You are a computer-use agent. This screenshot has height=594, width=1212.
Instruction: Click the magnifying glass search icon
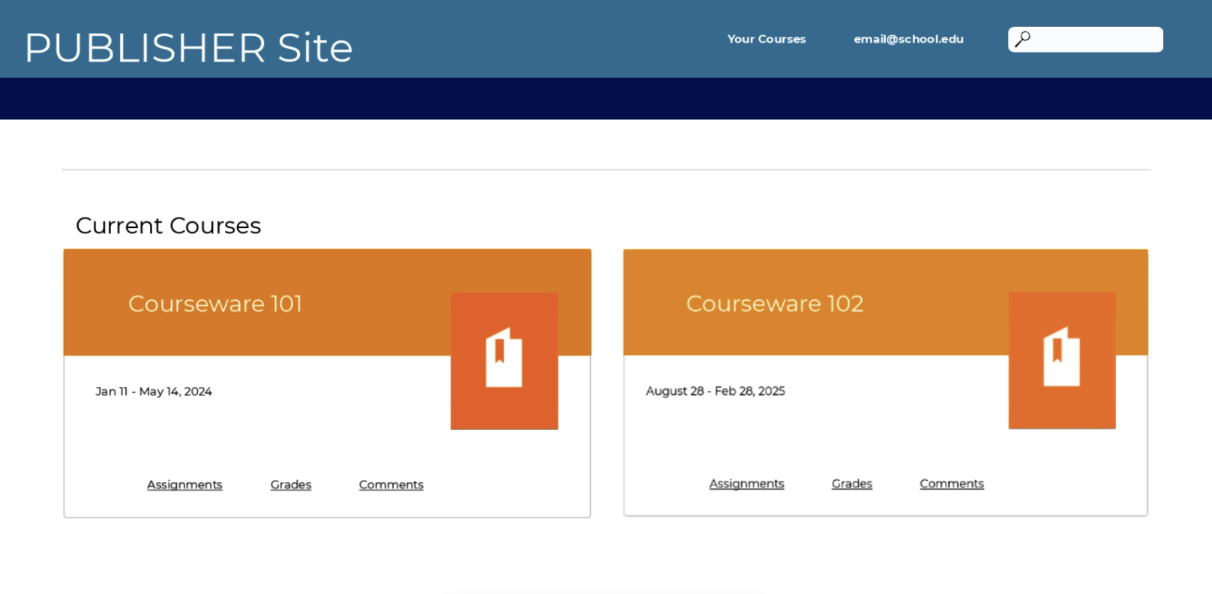pos(1023,38)
